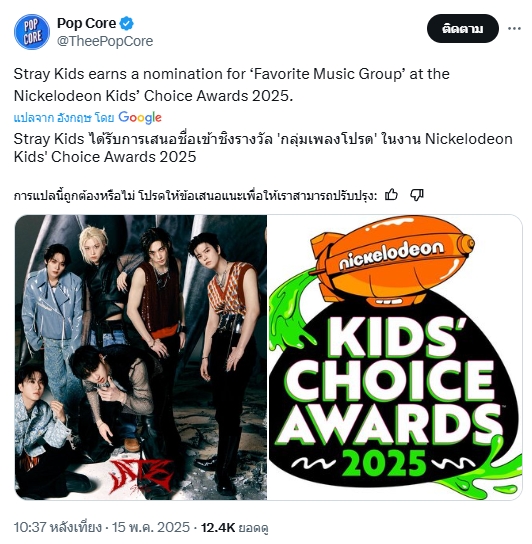Click the Google logo in translation credit
Image resolution: width=532 pixels, height=544 pixels.
140,118
